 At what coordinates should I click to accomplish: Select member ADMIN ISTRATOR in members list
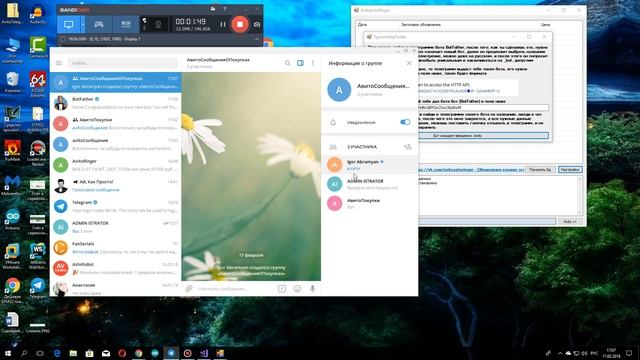click(x=370, y=184)
